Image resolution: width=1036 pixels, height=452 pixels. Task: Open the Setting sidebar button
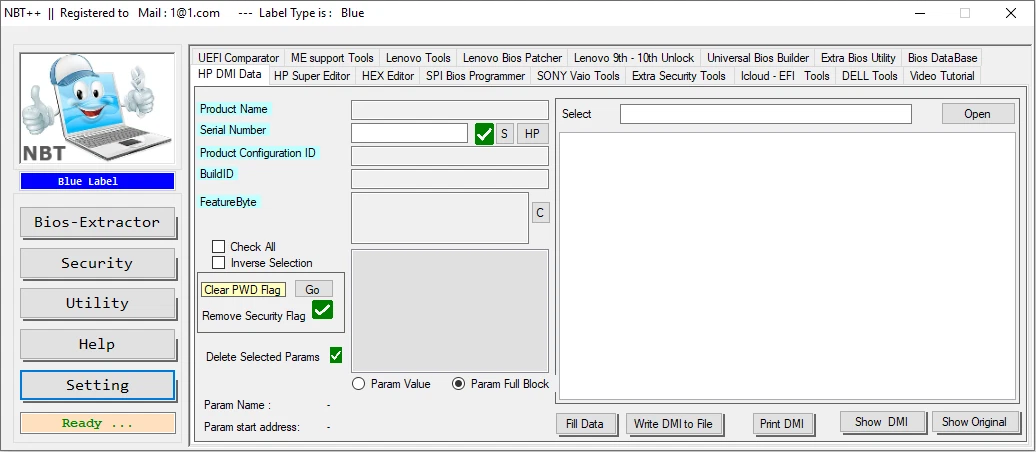coord(97,385)
